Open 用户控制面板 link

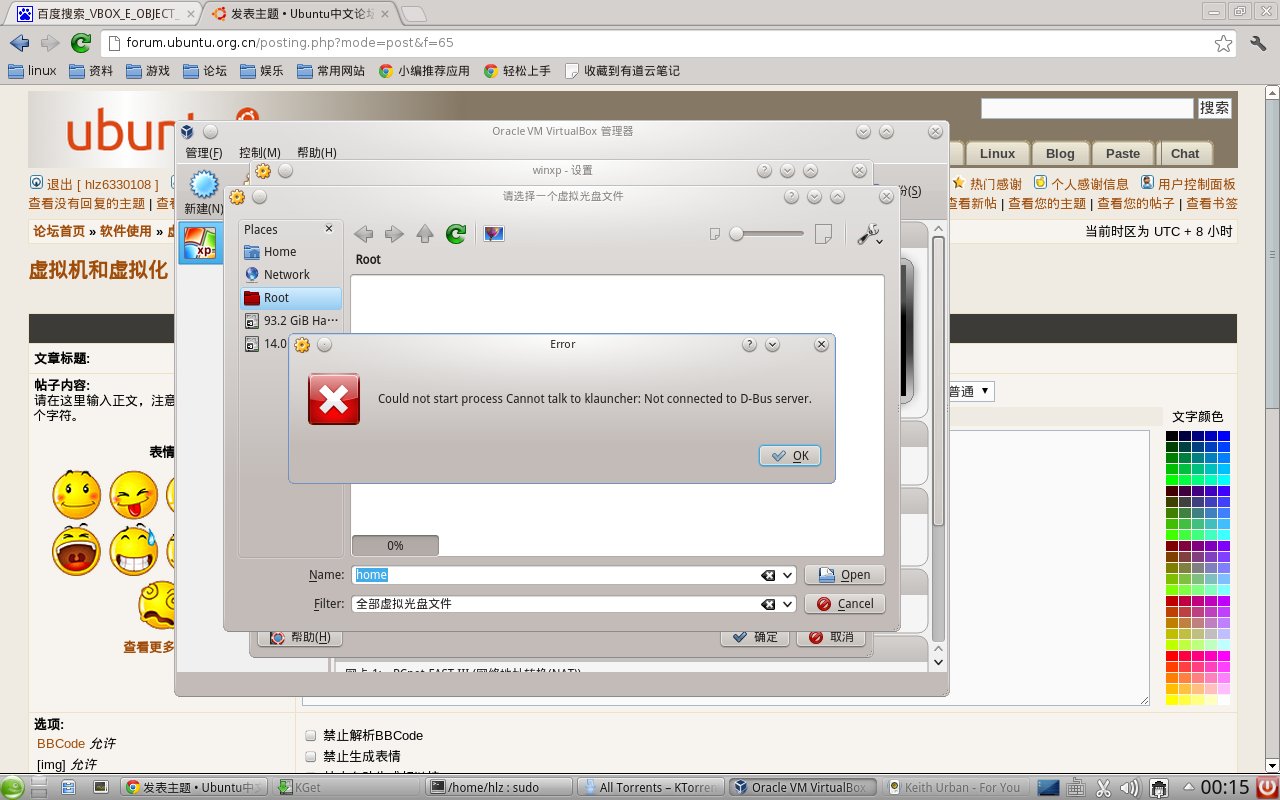[1196, 184]
